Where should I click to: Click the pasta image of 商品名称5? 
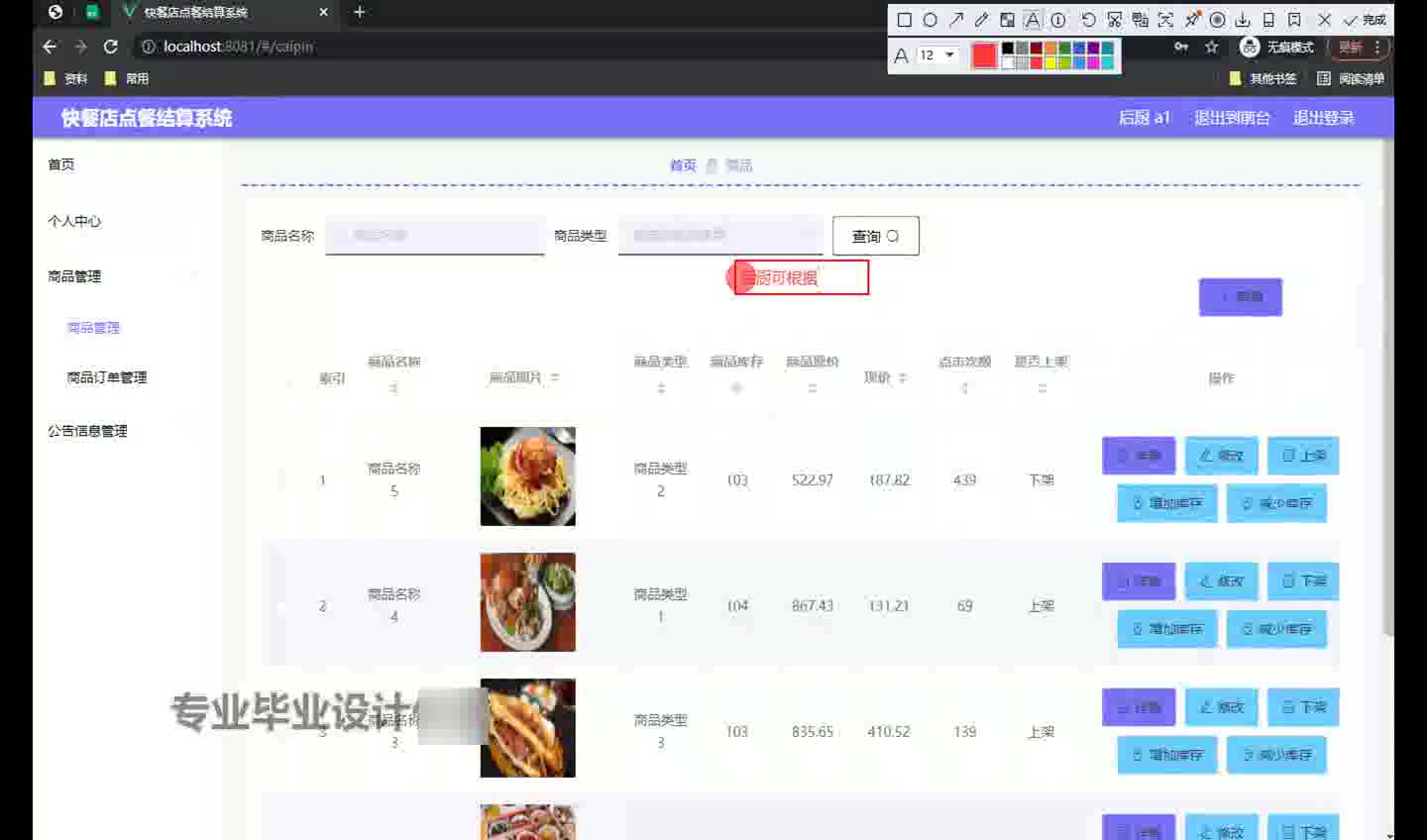click(527, 476)
